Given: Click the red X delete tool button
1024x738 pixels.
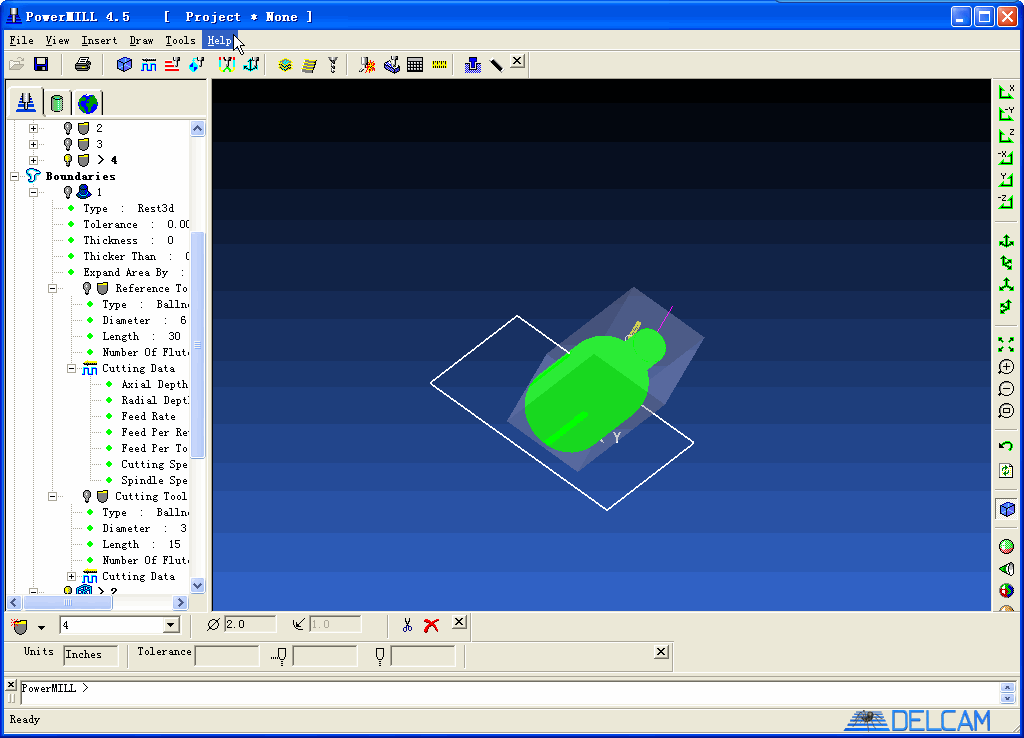Looking at the screenshot, I should [431, 625].
